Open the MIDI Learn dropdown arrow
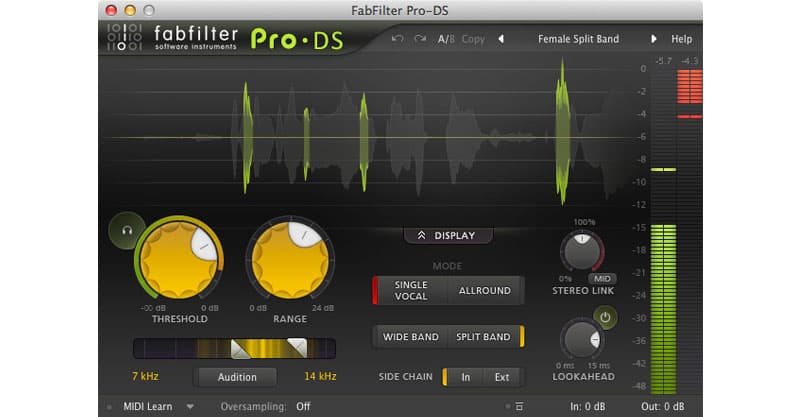The width and height of the screenshot is (800, 417). click(190, 407)
